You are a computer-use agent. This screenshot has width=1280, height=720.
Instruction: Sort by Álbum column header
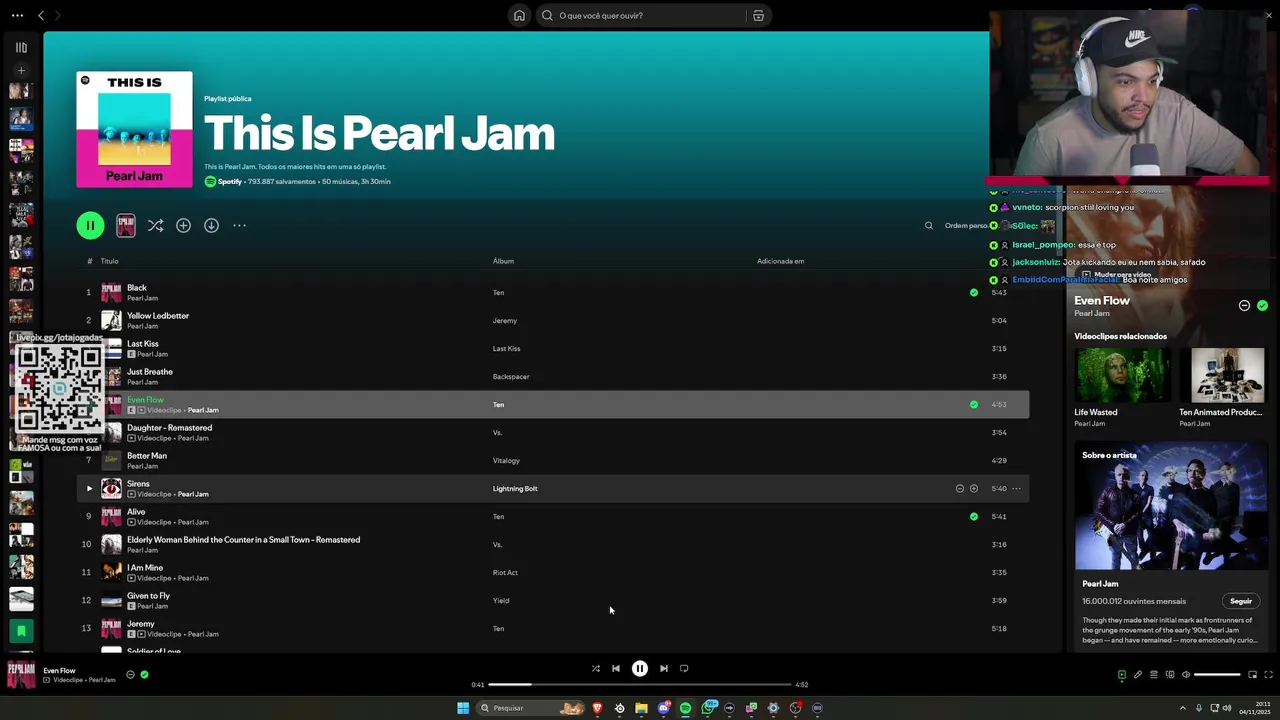pos(503,261)
